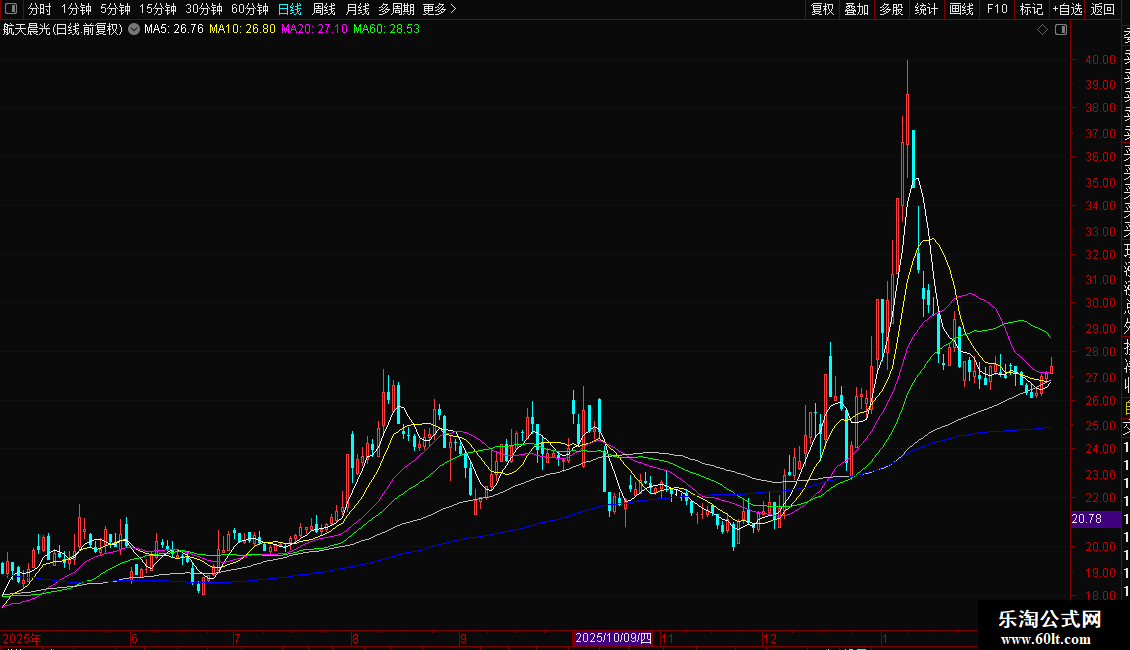Switch to 月线 monthly chart
Screen dimensions: 1130x650
357,9
